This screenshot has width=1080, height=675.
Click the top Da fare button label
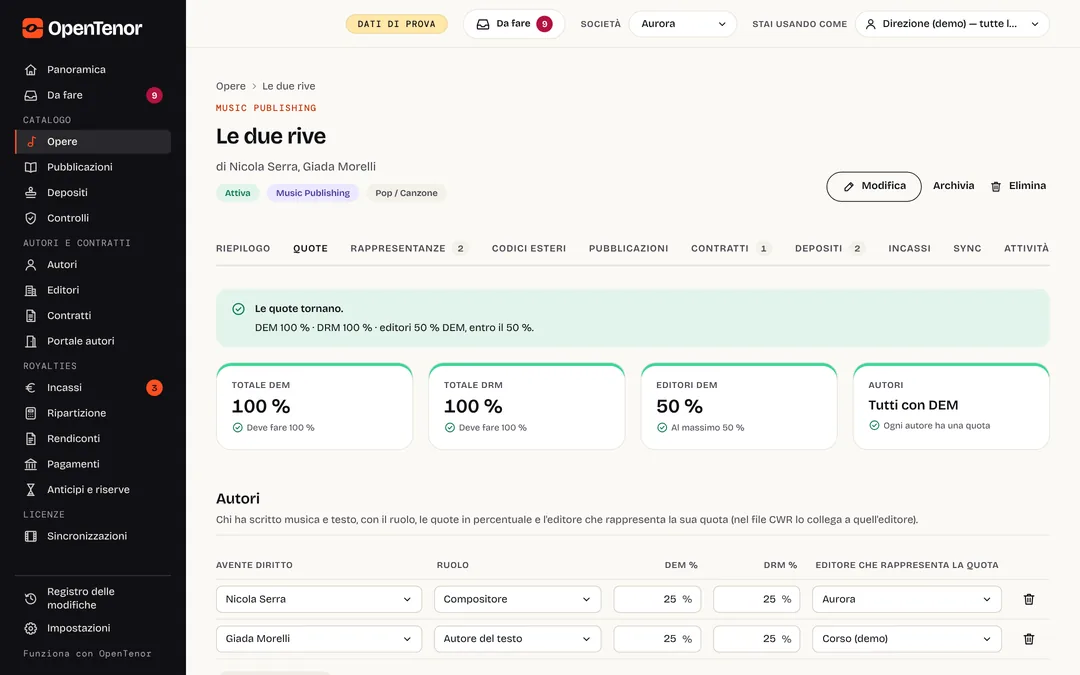pos(513,23)
